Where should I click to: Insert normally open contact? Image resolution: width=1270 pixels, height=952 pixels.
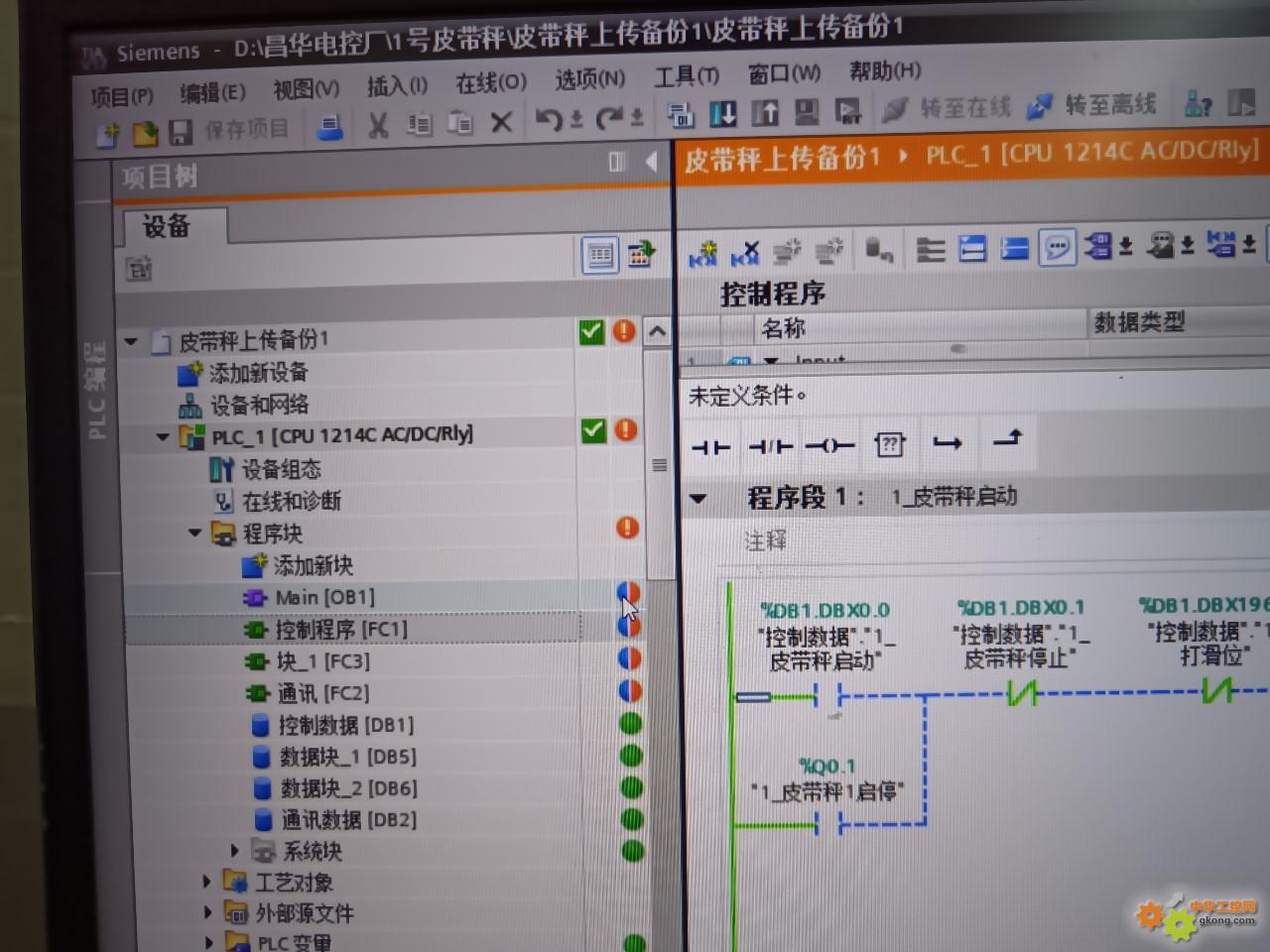pyautogui.click(x=710, y=448)
